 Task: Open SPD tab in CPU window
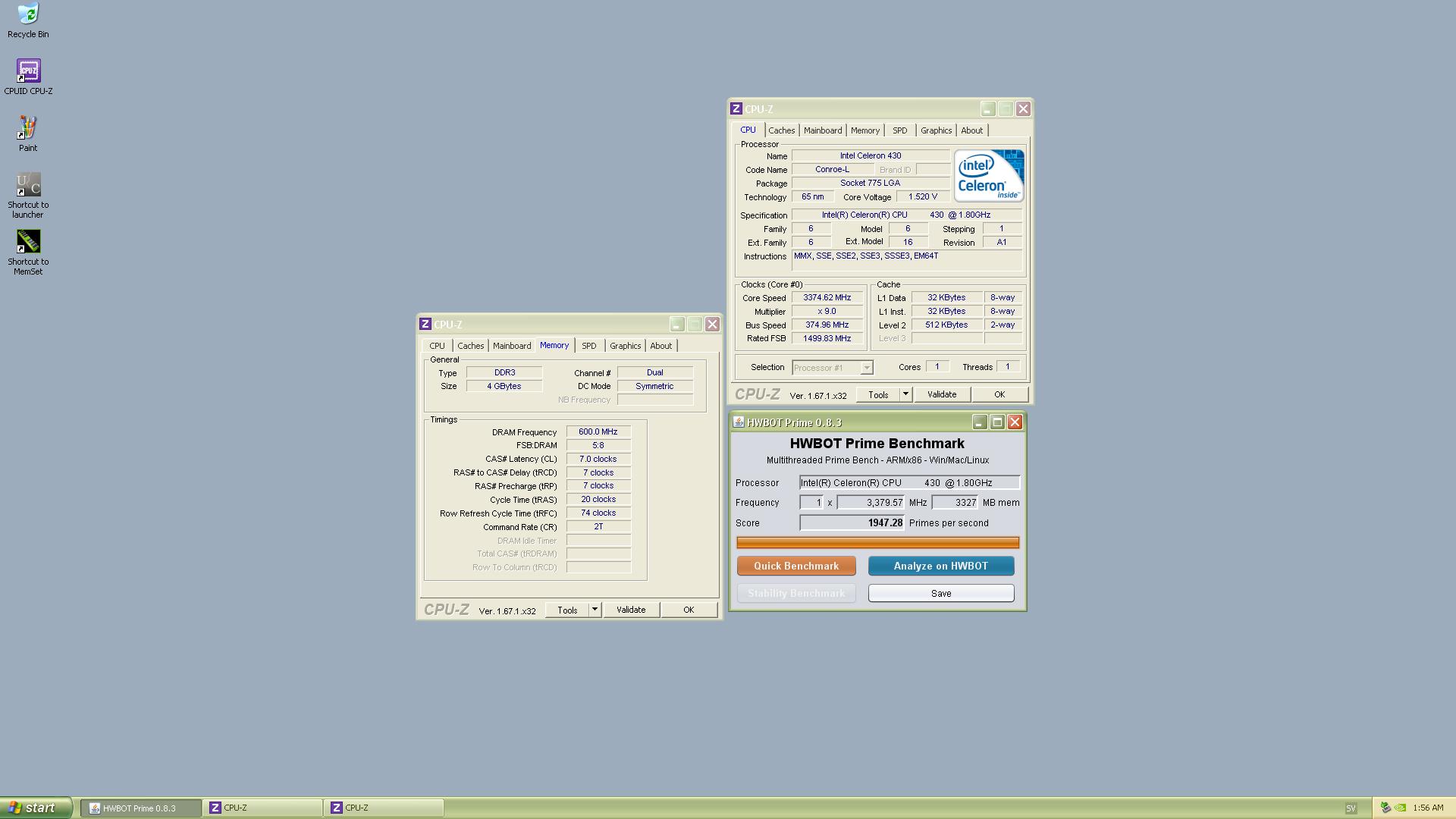point(899,130)
